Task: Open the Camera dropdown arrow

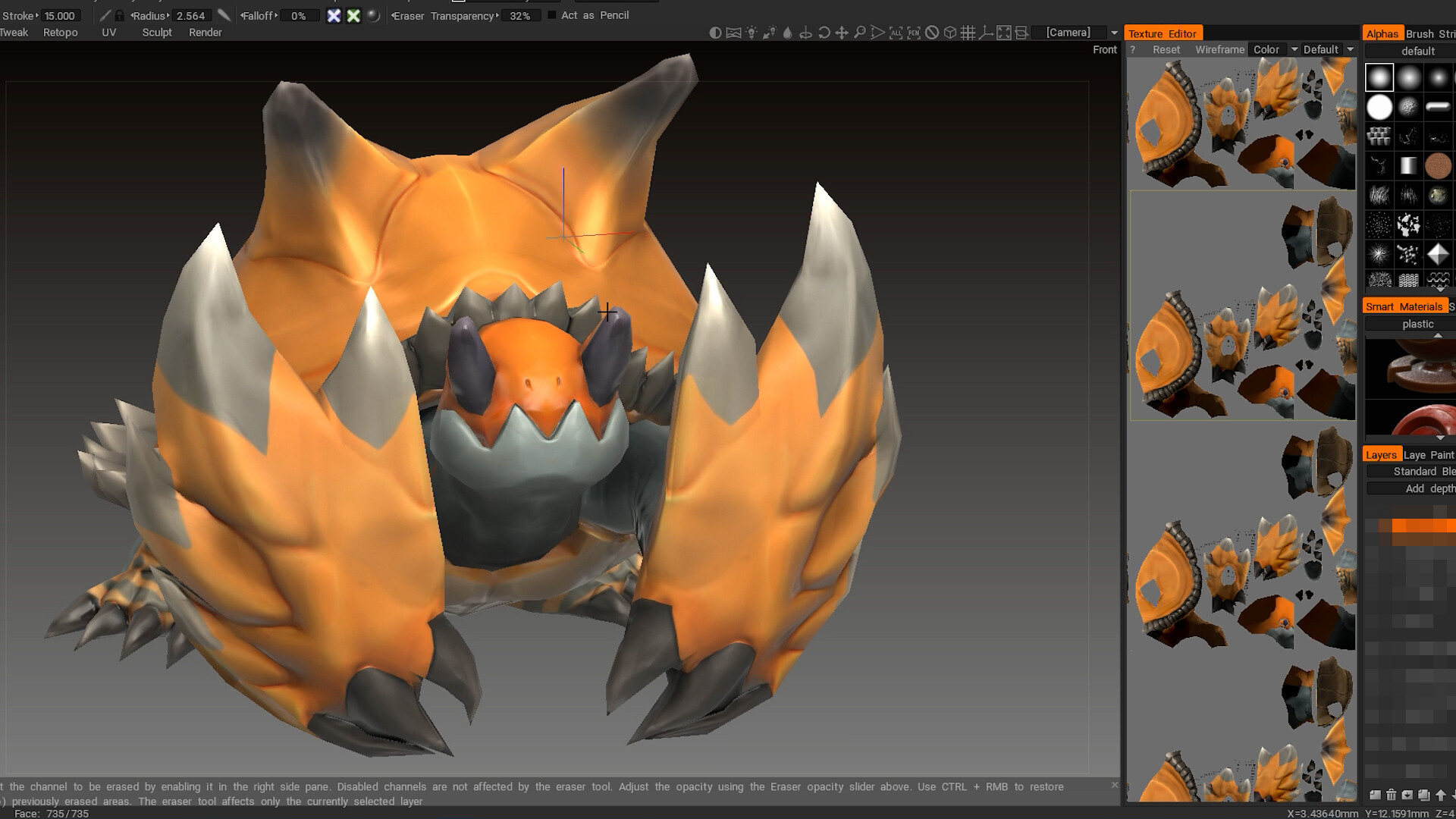Action: point(1114,33)
